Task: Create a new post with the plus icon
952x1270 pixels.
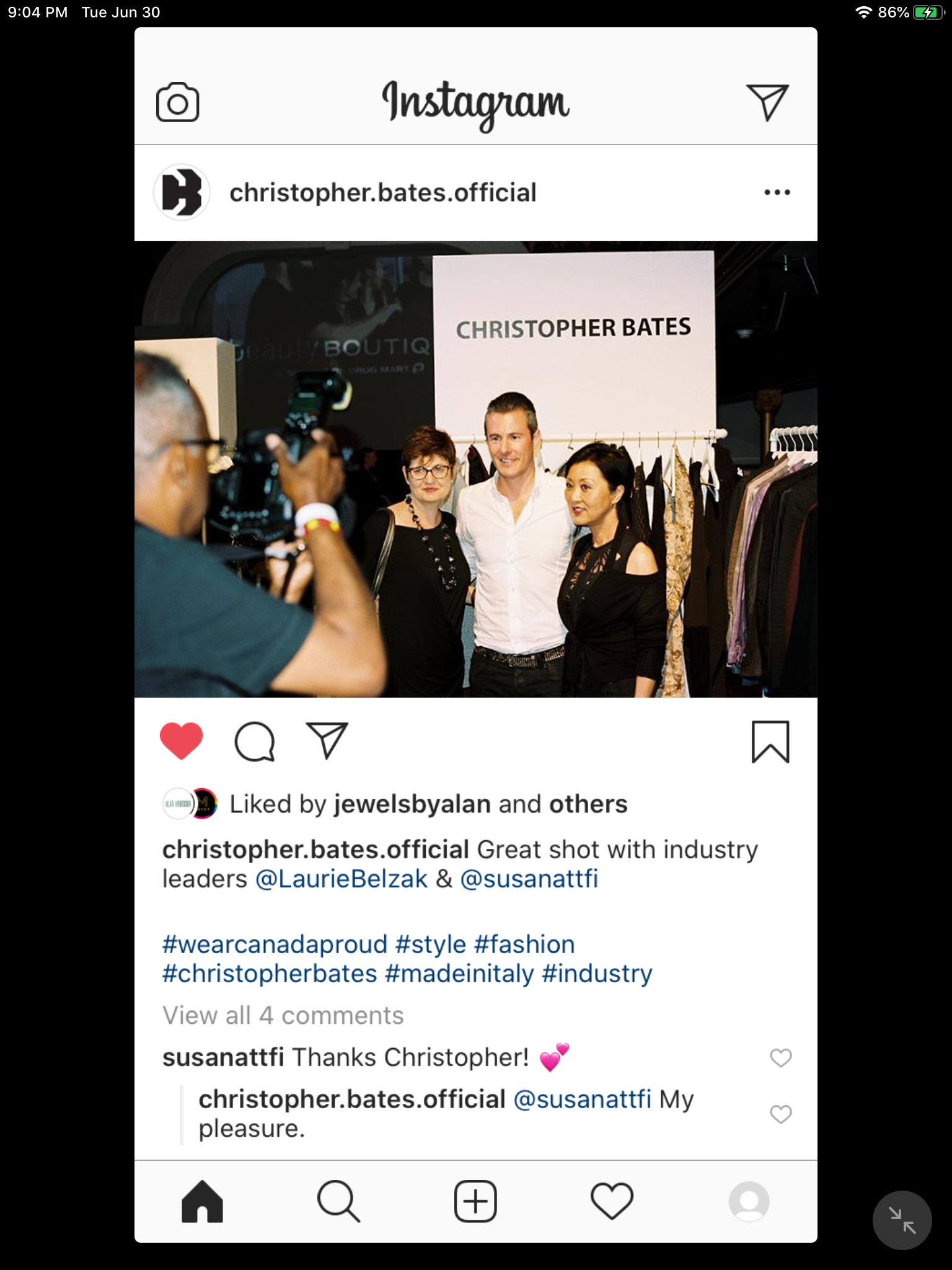Action: tap(475, 1201)
